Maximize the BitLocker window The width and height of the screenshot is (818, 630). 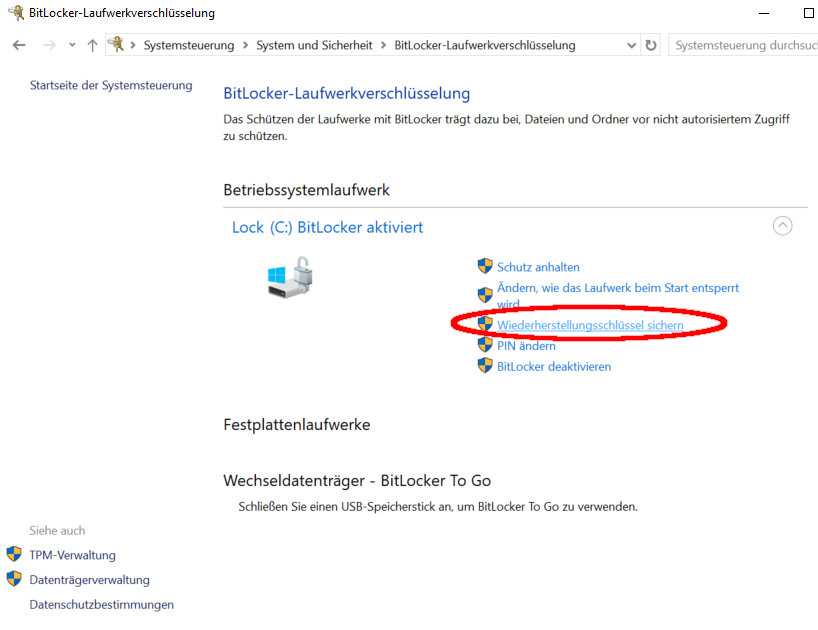tap(809, 13)
